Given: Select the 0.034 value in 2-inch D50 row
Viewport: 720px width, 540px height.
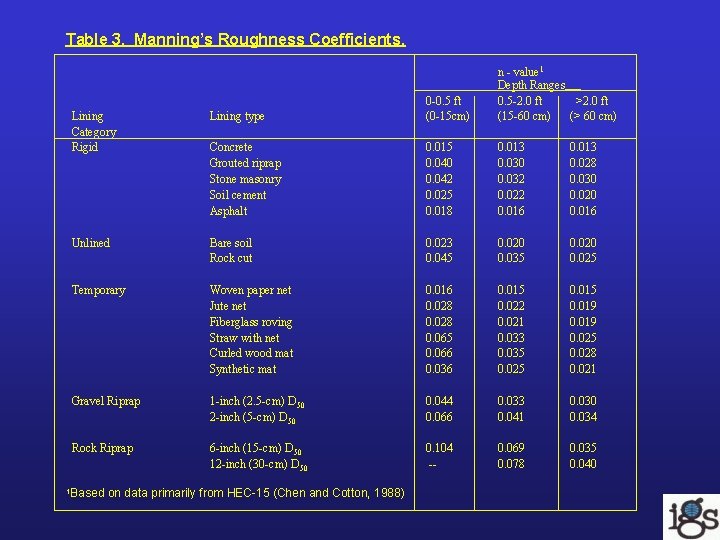Looking at the screenshot, I should click(x=583, y=417).
